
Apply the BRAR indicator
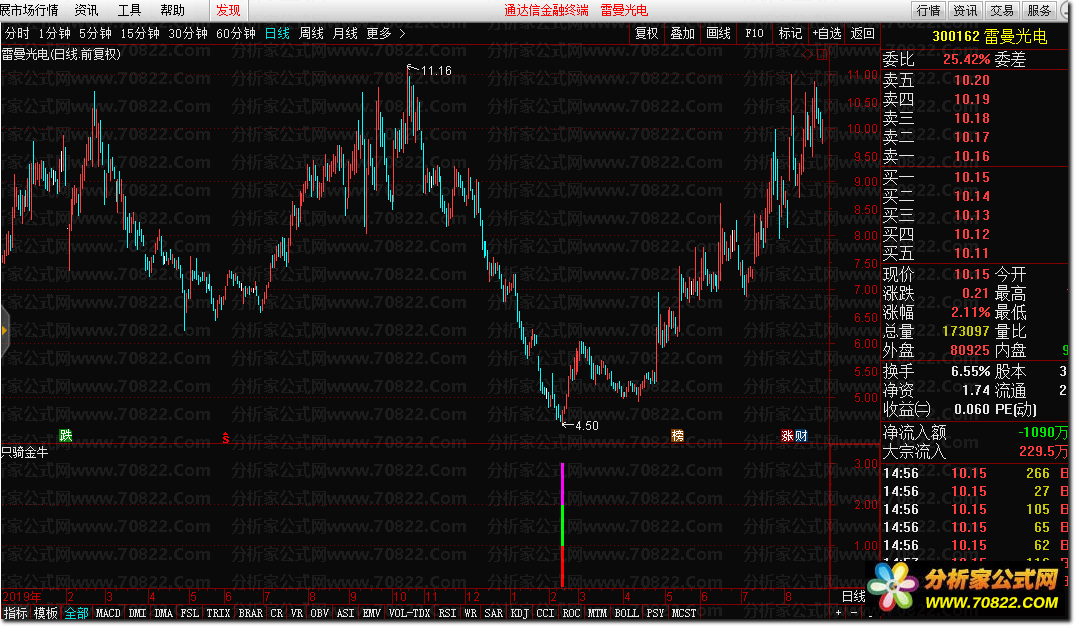click(x=250, y=613)
